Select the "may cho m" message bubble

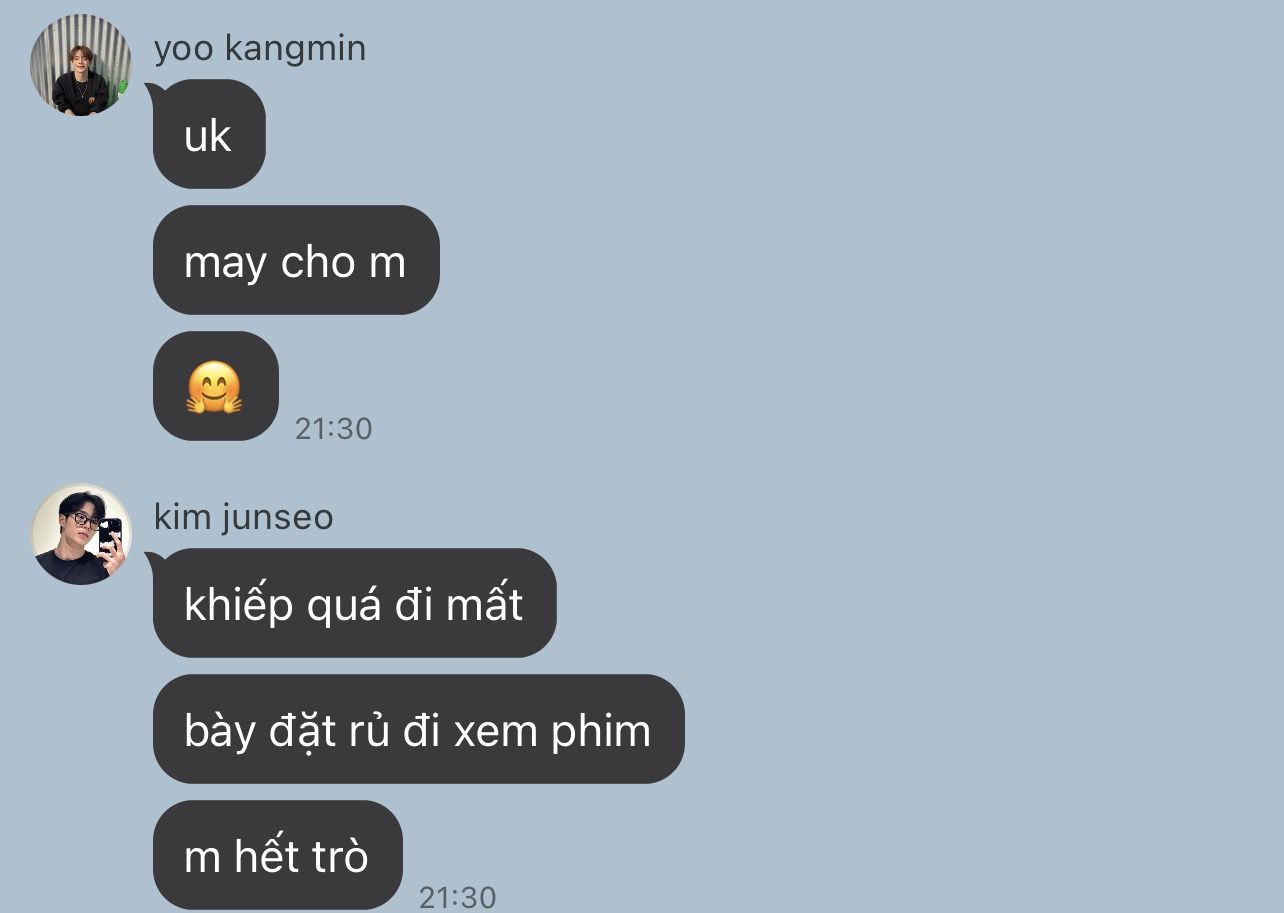296,260
